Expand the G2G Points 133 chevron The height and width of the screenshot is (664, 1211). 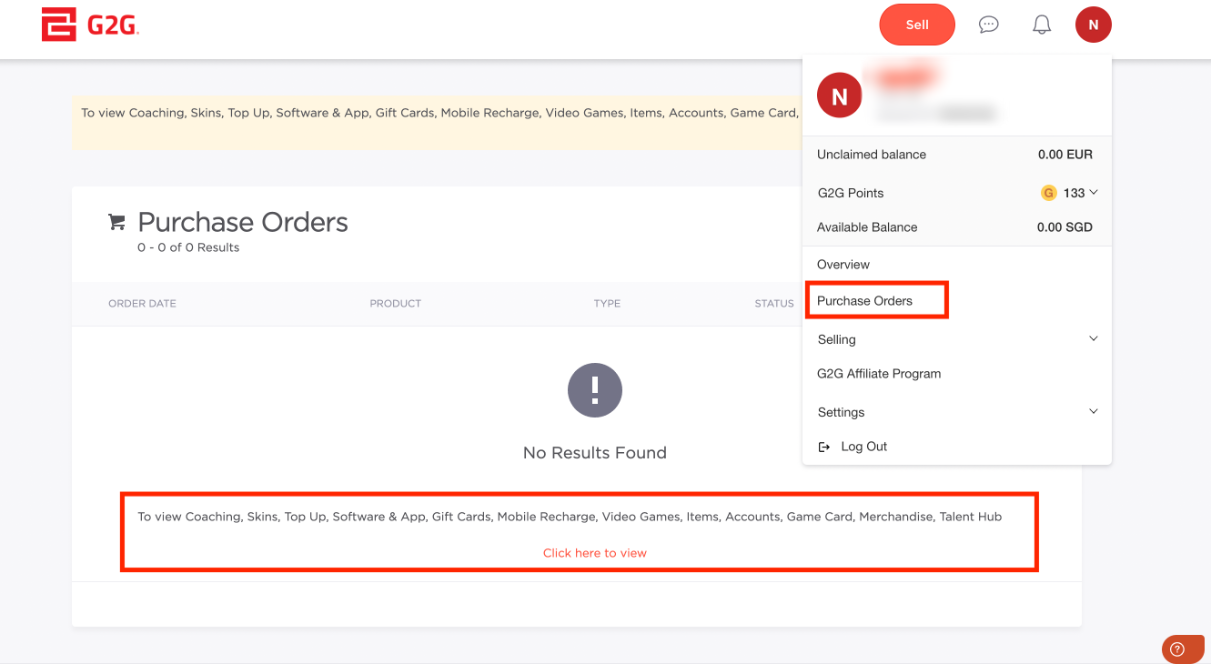click(x=1094, y=192)
